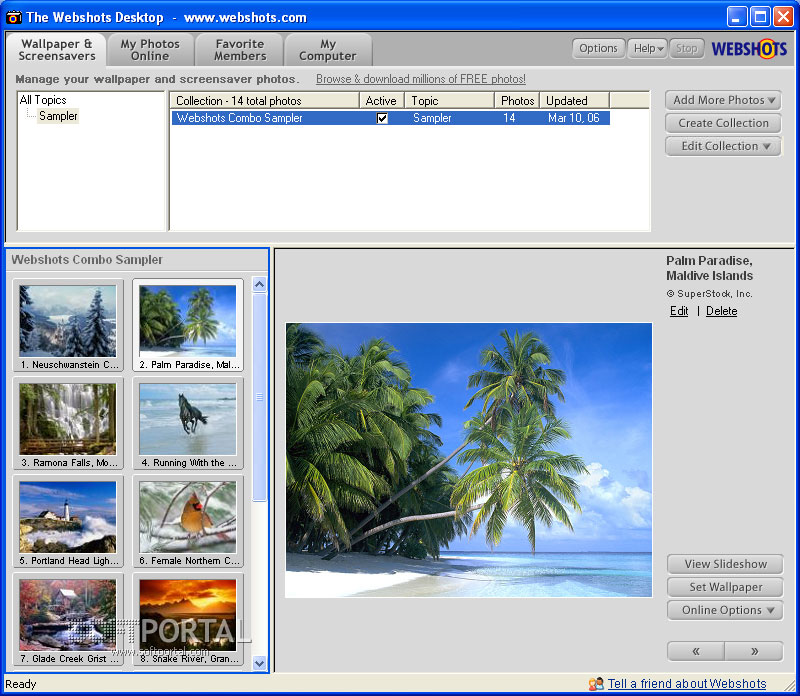Open the Add More Photos dropdown
This screenshot has width=800, height=696.
[x=723, y=100]
